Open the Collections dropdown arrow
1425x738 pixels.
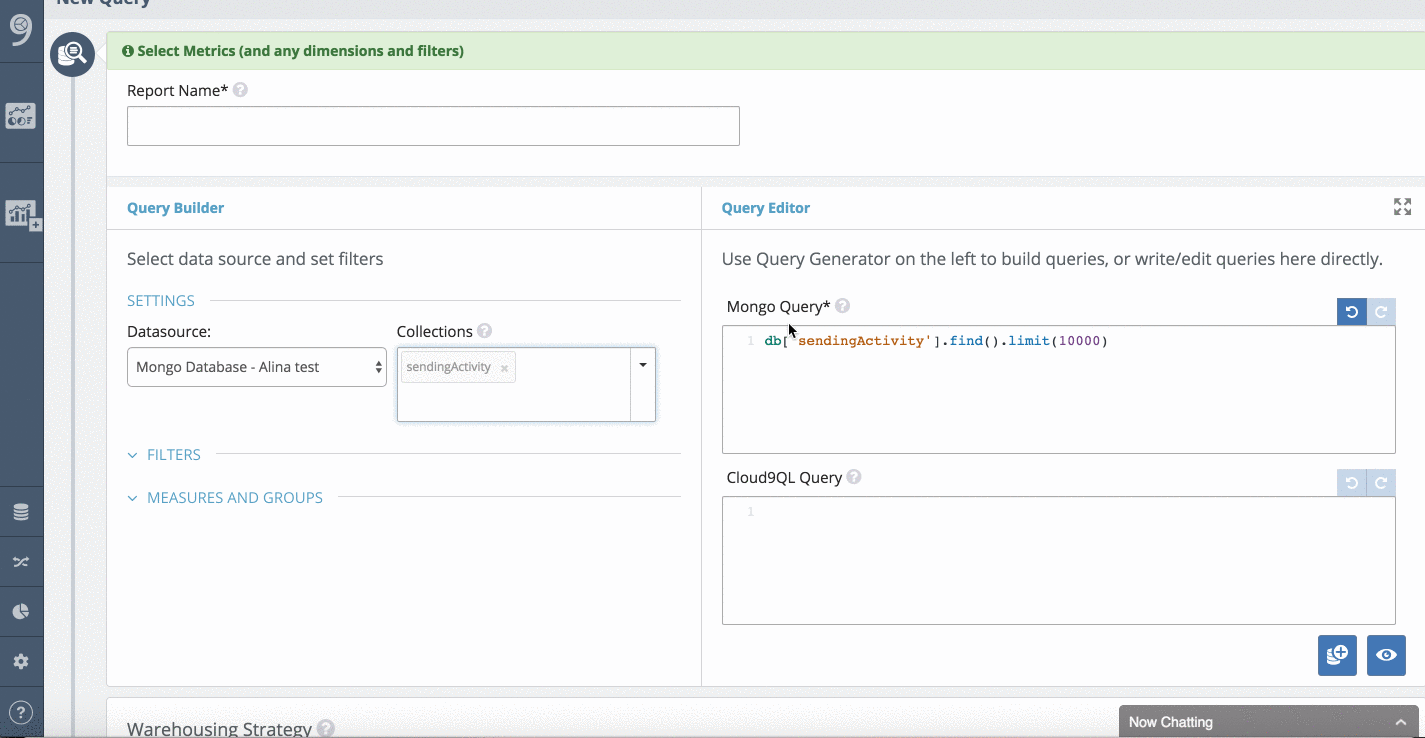(643, 363)
